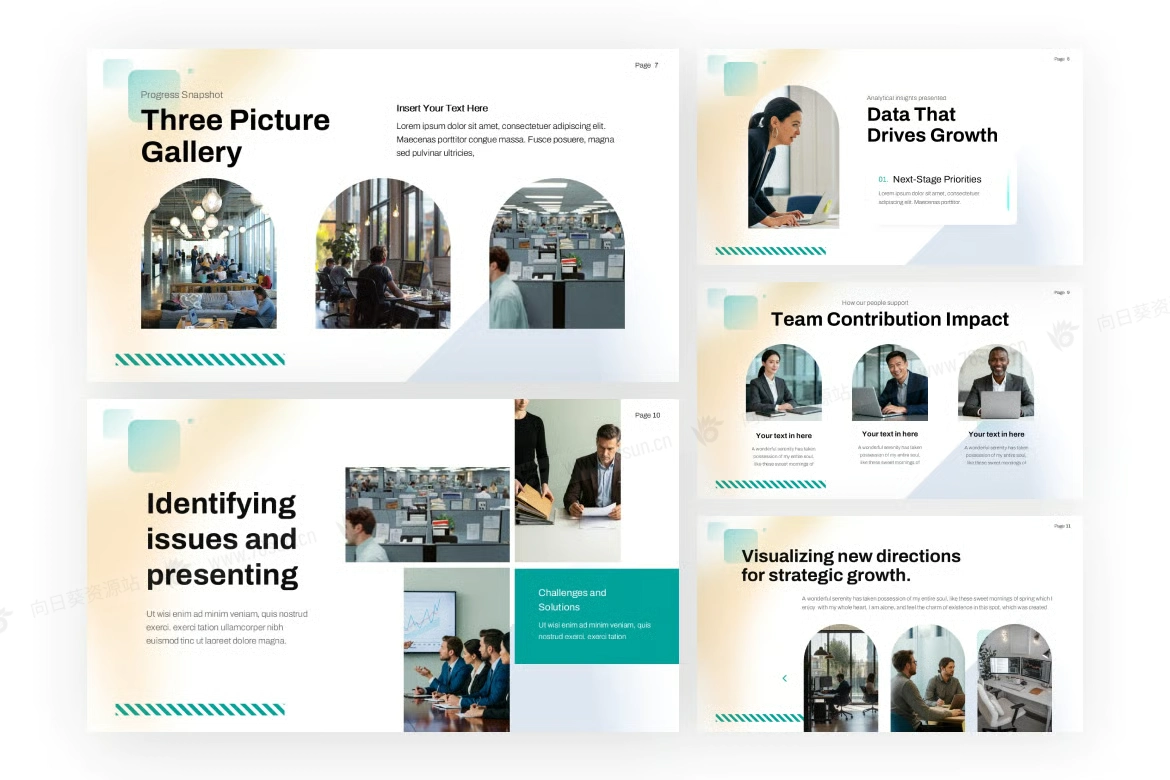Click the teal square logo on the Identifying issues slide

pyautogui.click(x=154, y=445)
